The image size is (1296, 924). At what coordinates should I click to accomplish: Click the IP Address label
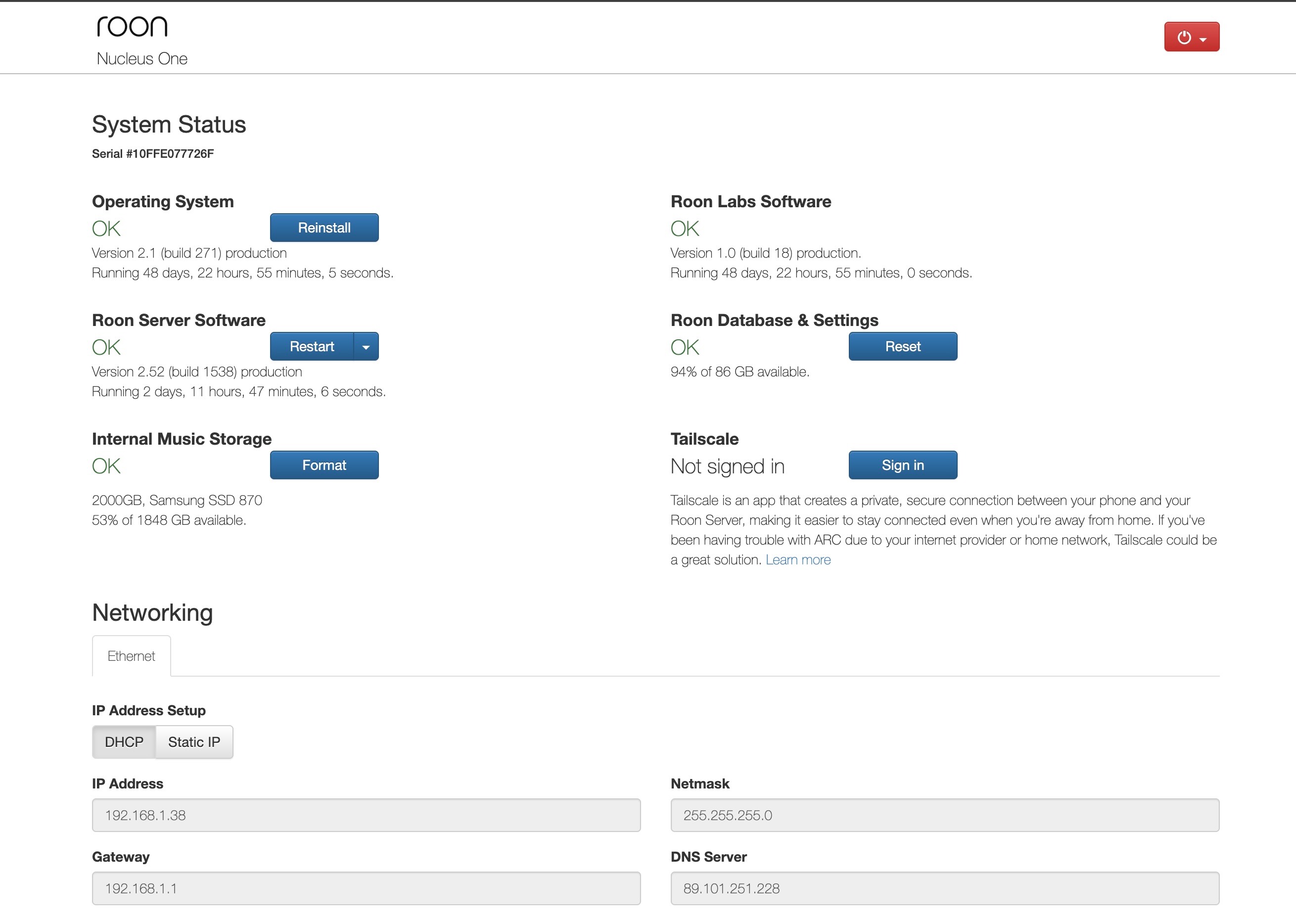128,784
